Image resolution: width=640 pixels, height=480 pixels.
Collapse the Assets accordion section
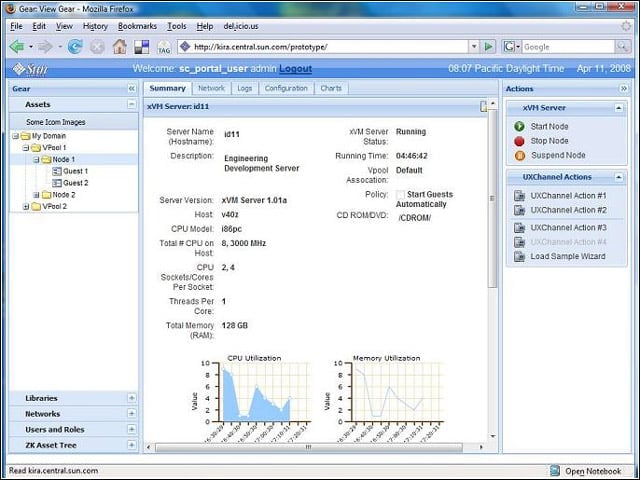pos(131,104)
